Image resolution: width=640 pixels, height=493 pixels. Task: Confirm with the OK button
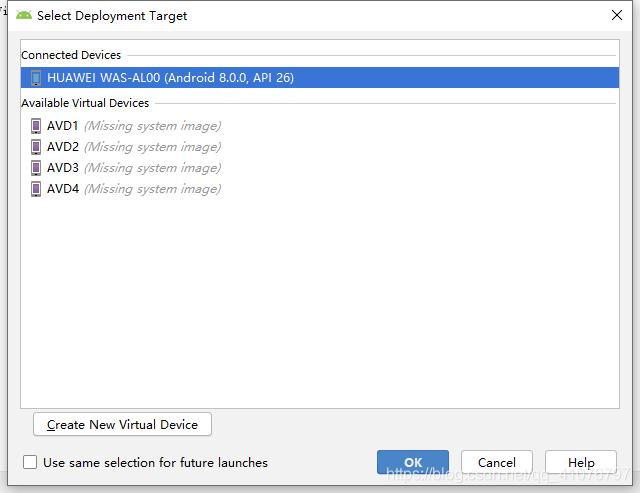tap(413, 462)
